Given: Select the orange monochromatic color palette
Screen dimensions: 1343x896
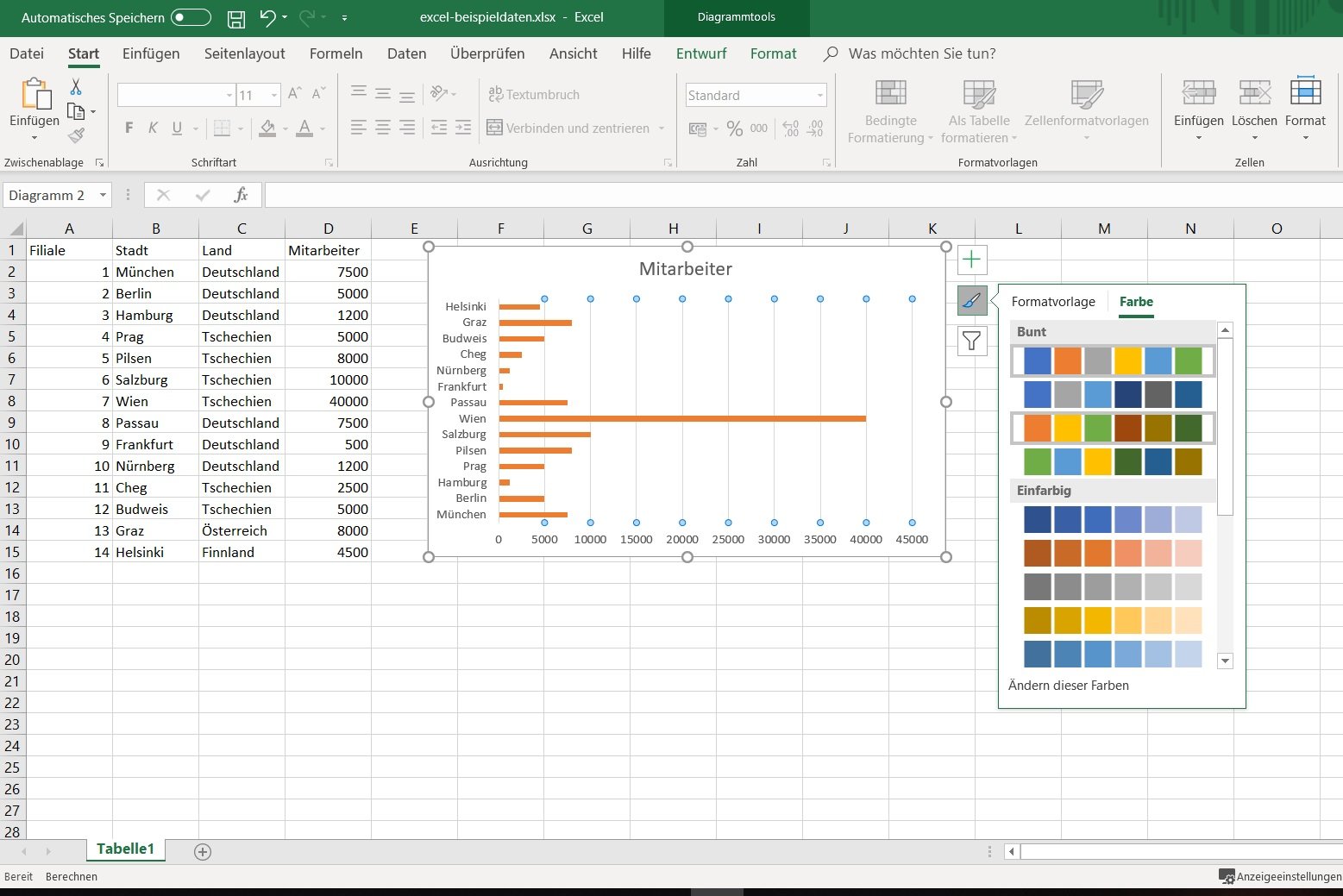Looking at the screenshot, I should (x=1113, y=553).
